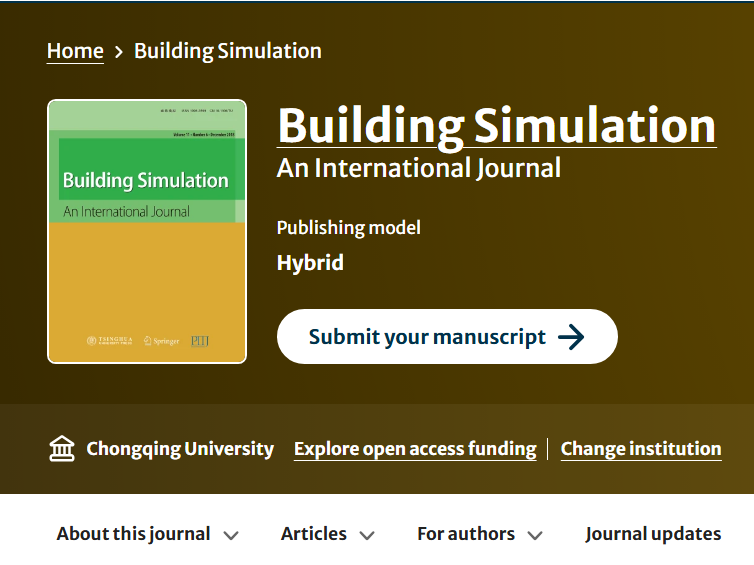The image size is (754, 565).
Task: Click the institution building icon
Action: tap(62, 448)
